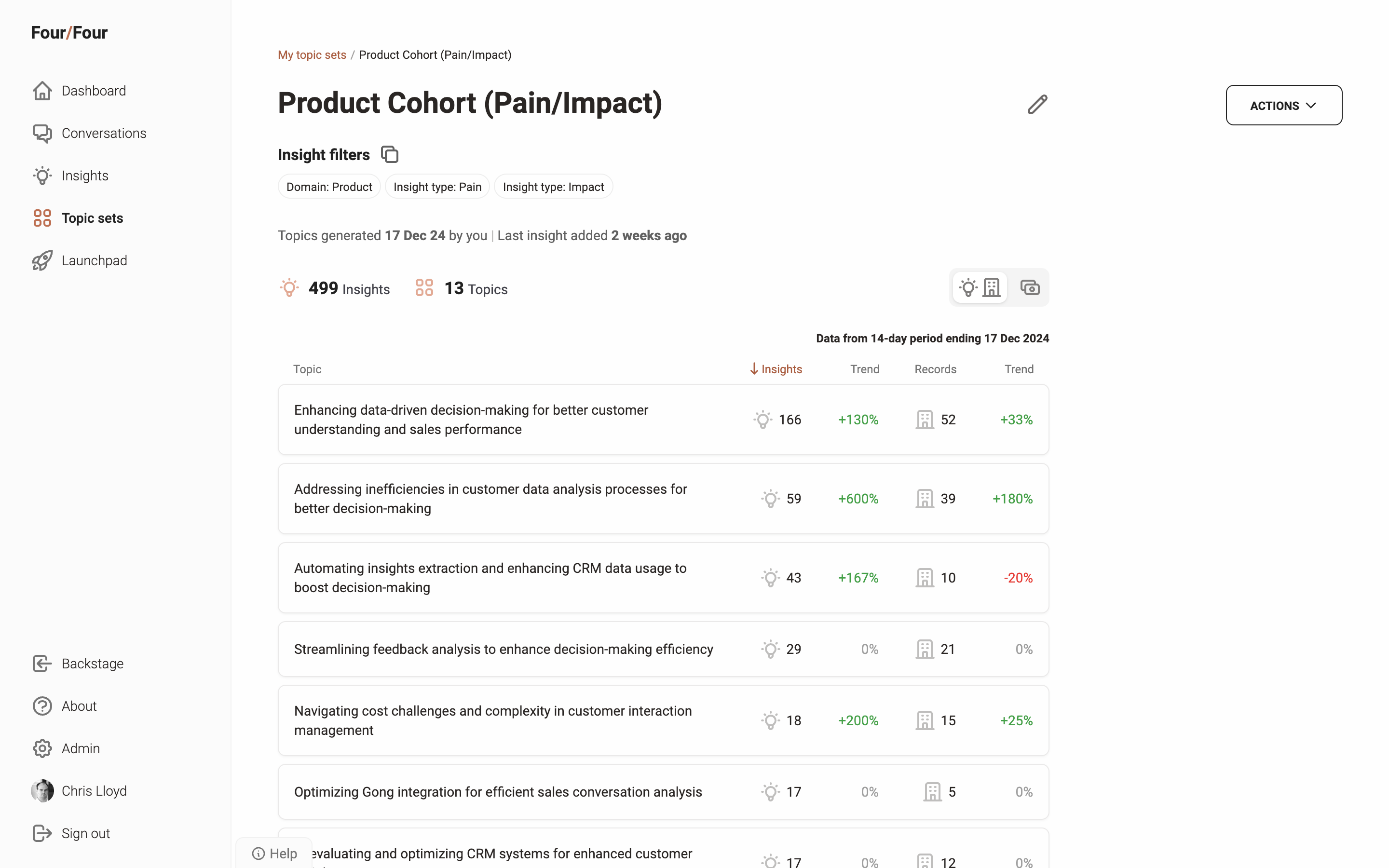This screenshot has width=1389, height=868.
Task: Open Admin settings gear
Action: (x=42, y=748)
